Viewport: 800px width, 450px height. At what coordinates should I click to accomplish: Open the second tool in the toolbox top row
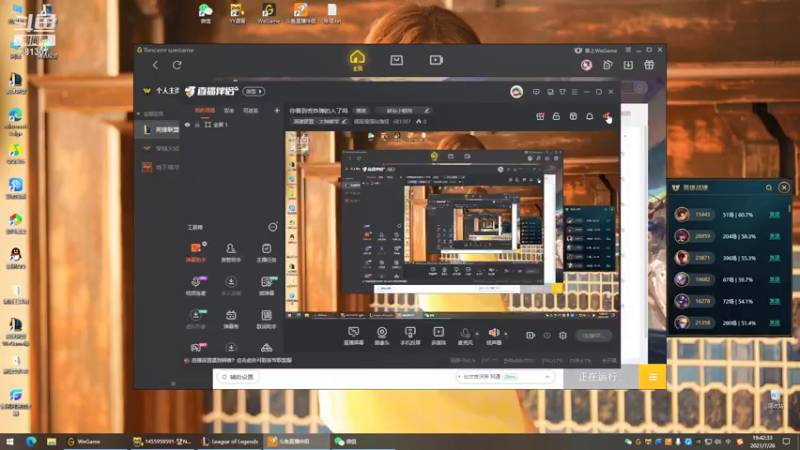(x=231, y=253)
